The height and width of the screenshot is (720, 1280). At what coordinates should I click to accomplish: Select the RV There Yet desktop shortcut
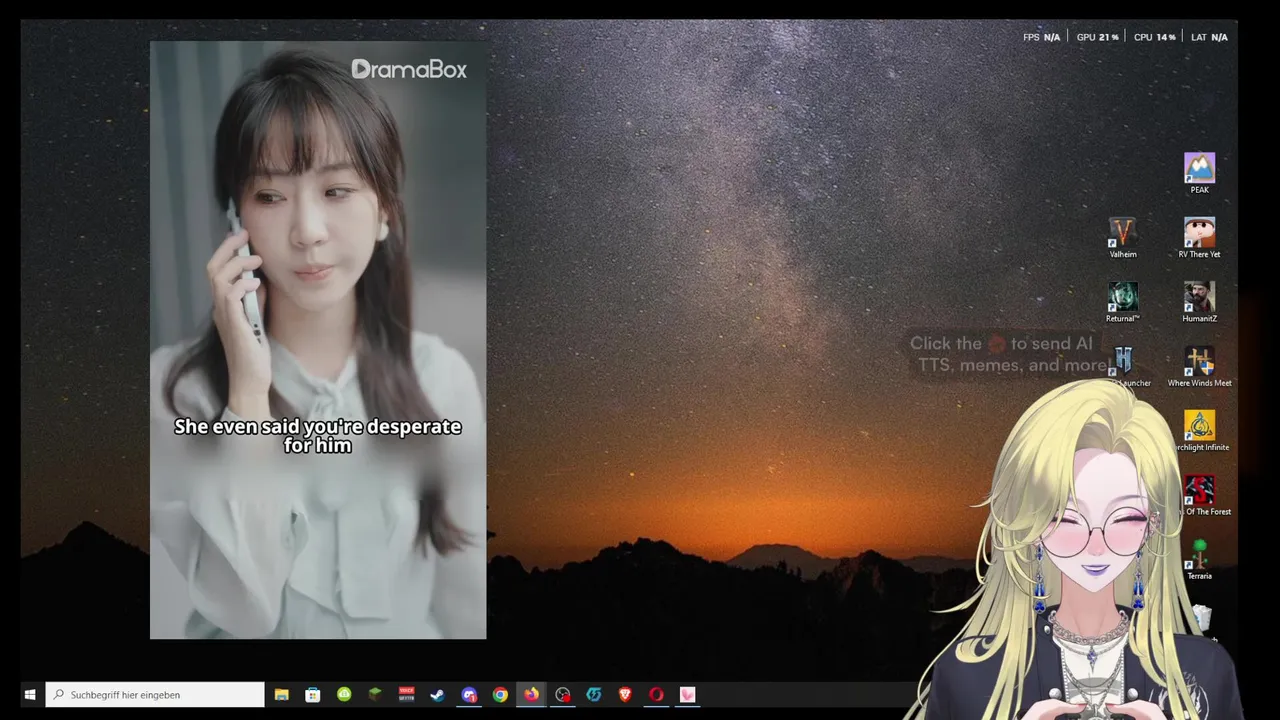coord(1199,238)
